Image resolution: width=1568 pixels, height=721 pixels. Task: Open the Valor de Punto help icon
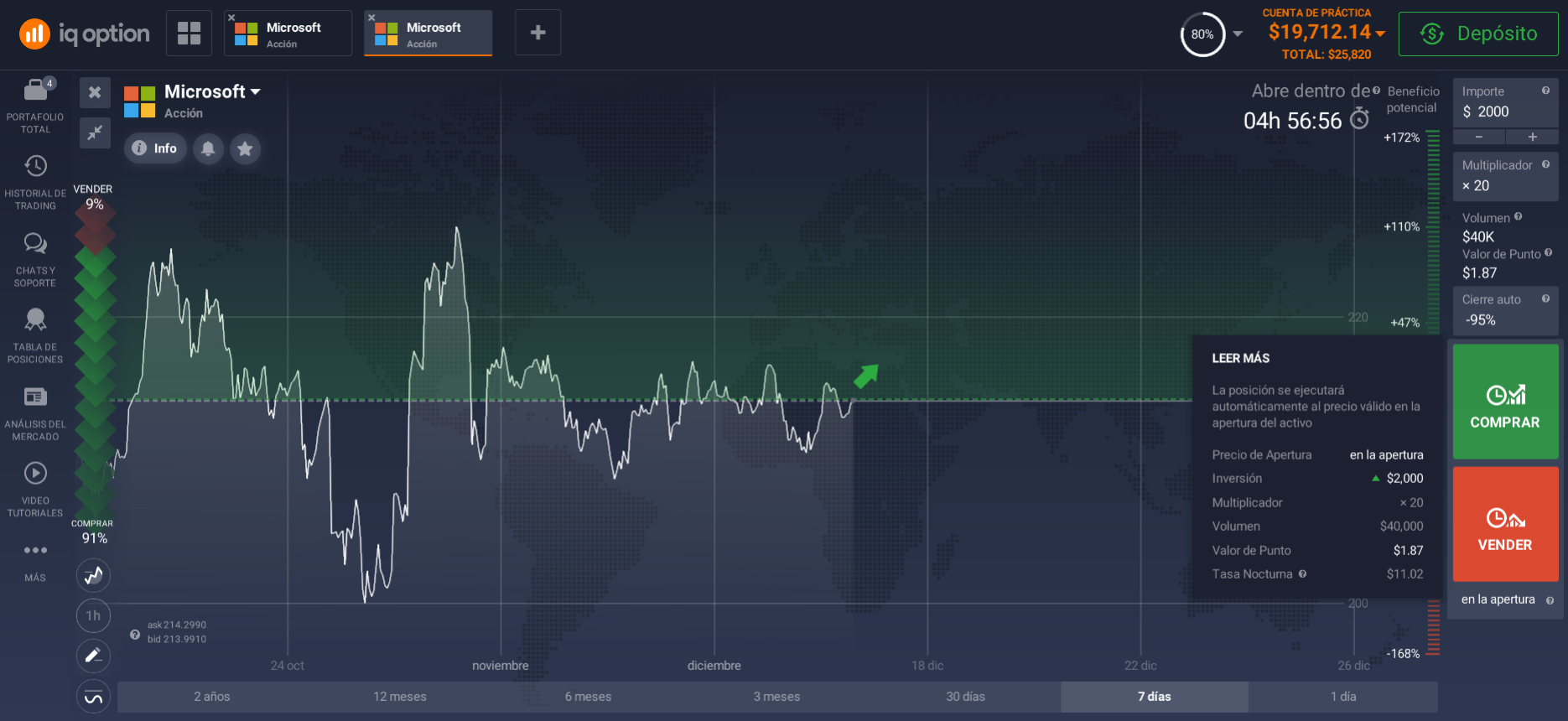(1548, 252)
